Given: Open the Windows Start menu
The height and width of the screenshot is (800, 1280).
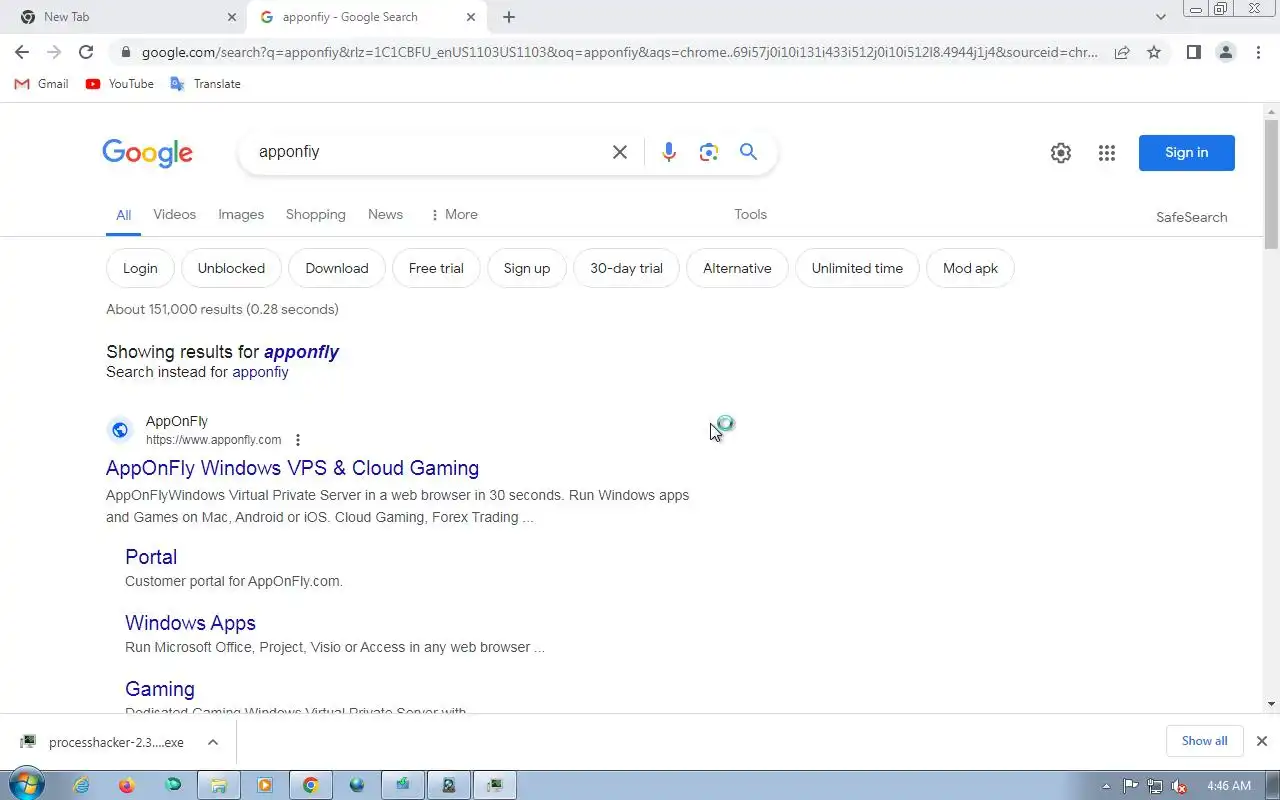Looking at the screenshot, I should 27,785.
